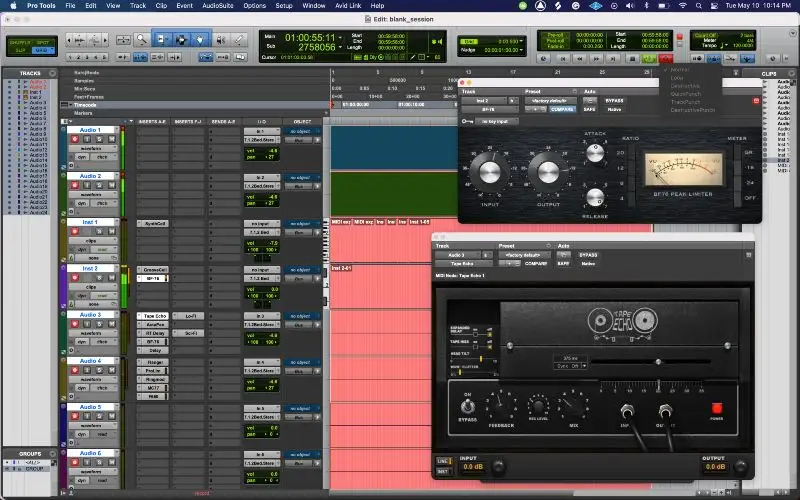Click Audio 1 track name field
Screen dimensions: 800x500
(x=91, y=130)
